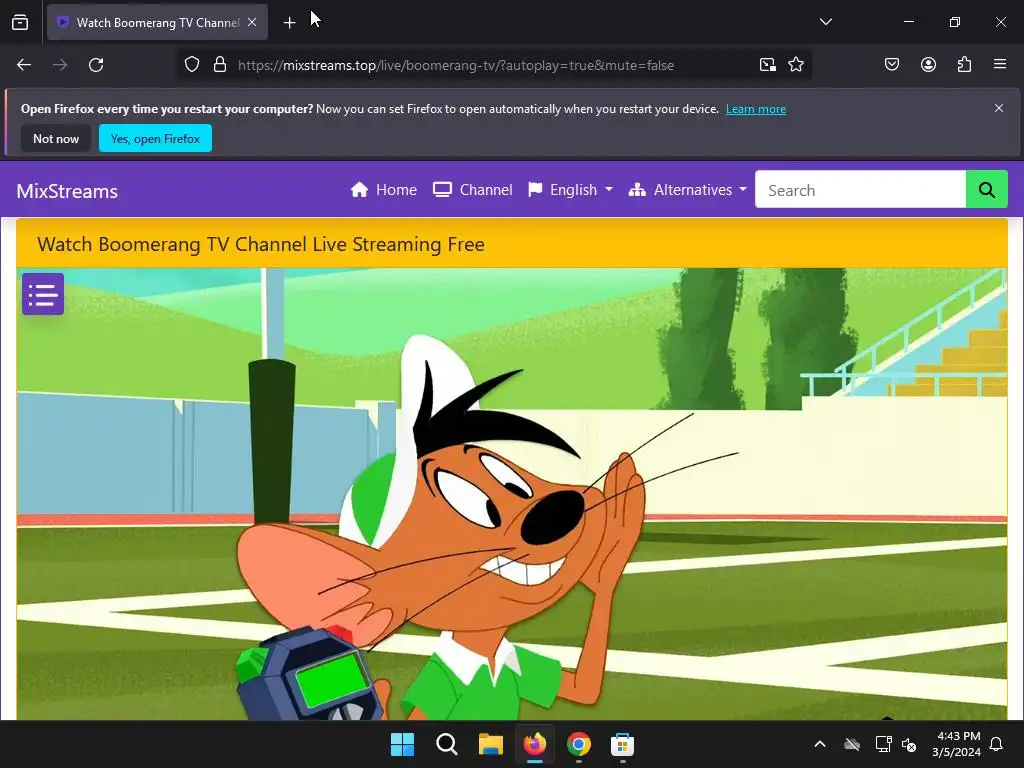This screenshot has height=768, width=1024.
Task: Open Microsoft Store from taskbar
Action: click(x=622, y=744)
